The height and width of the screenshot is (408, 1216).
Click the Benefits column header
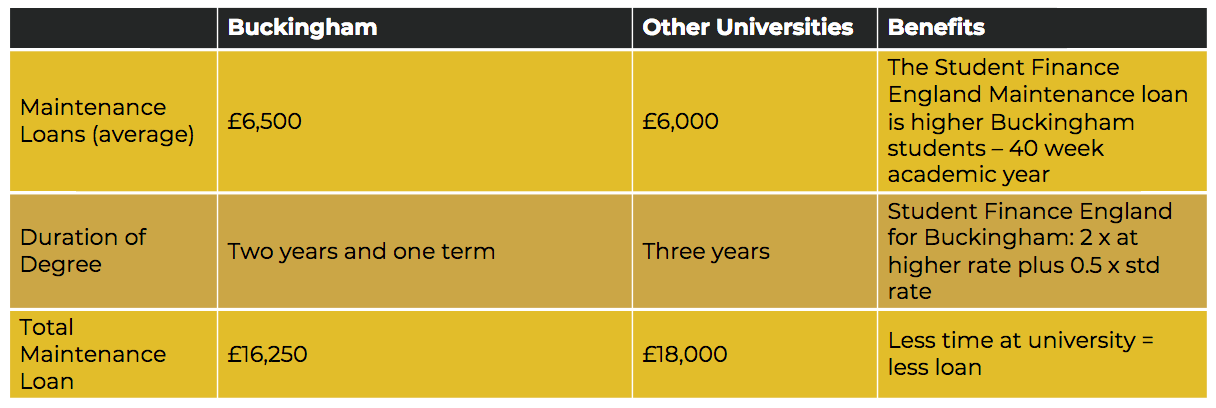click(x=936, y=28)
